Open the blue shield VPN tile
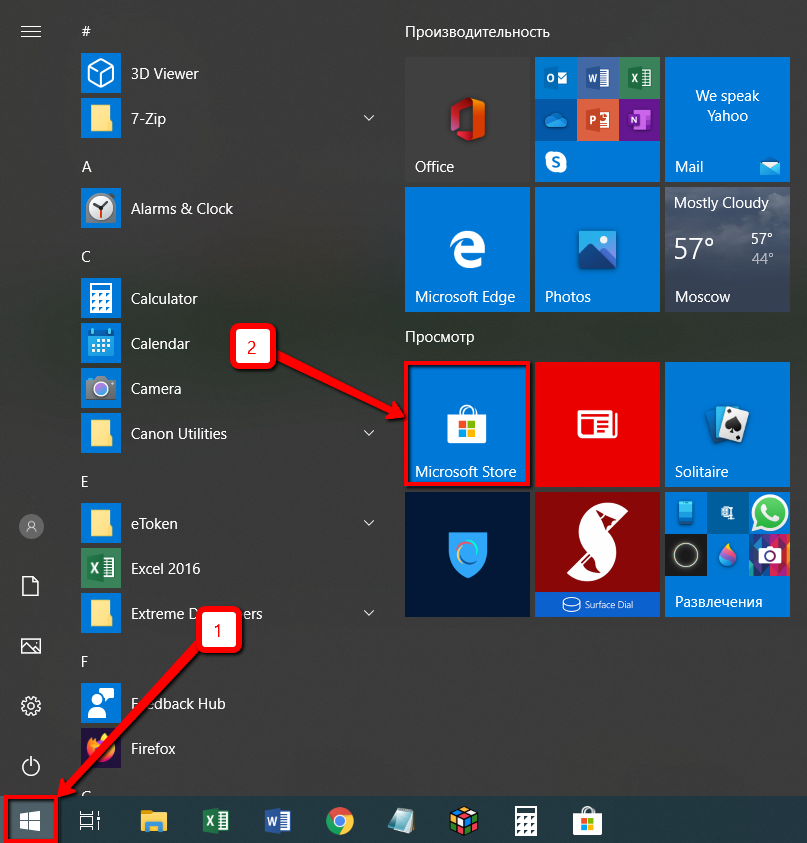The width and height of the screenshot is (807, 843). click(467, 554)
